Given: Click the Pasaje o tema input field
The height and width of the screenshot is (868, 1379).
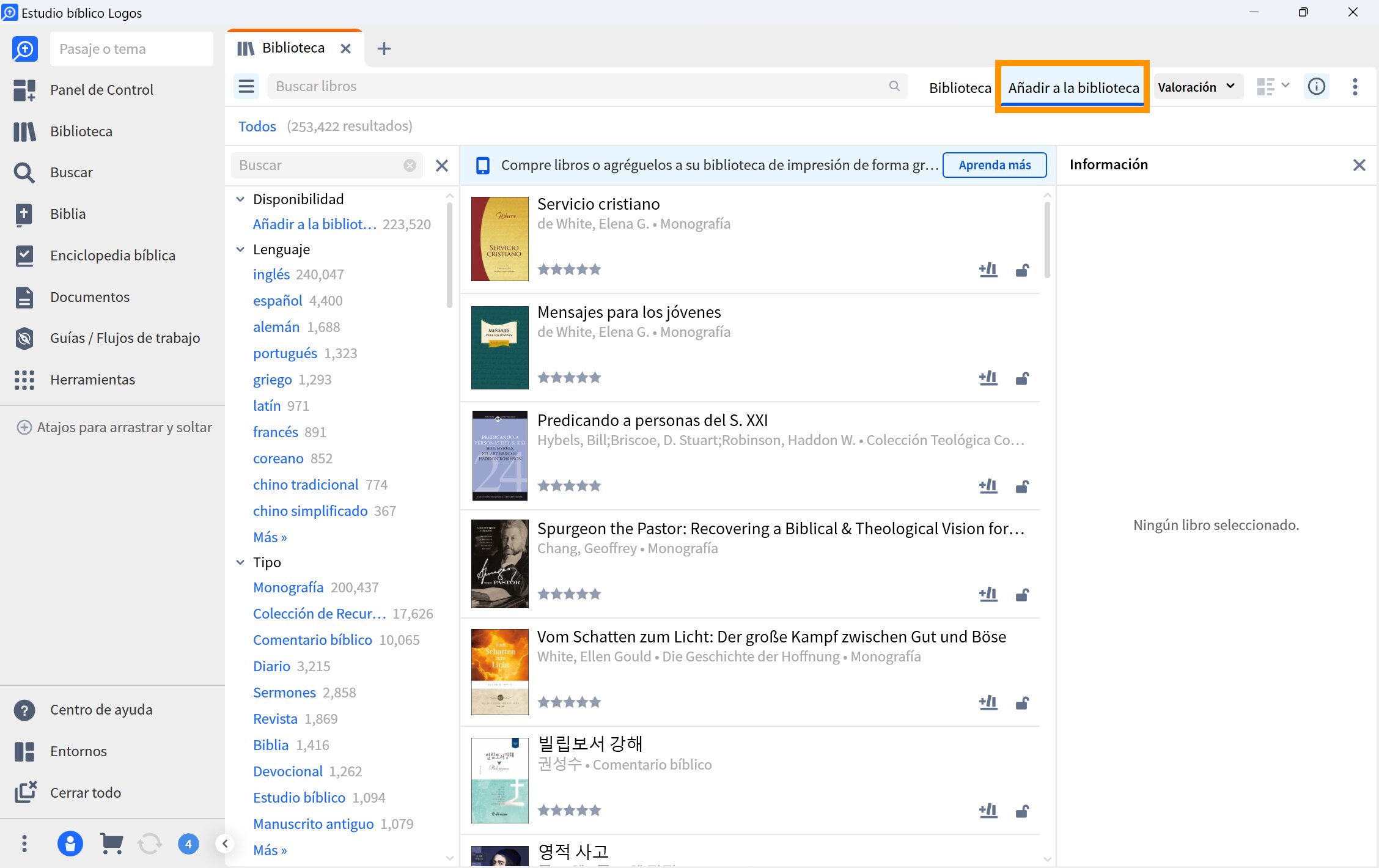Looking at the screenshot, I should 131,49.
